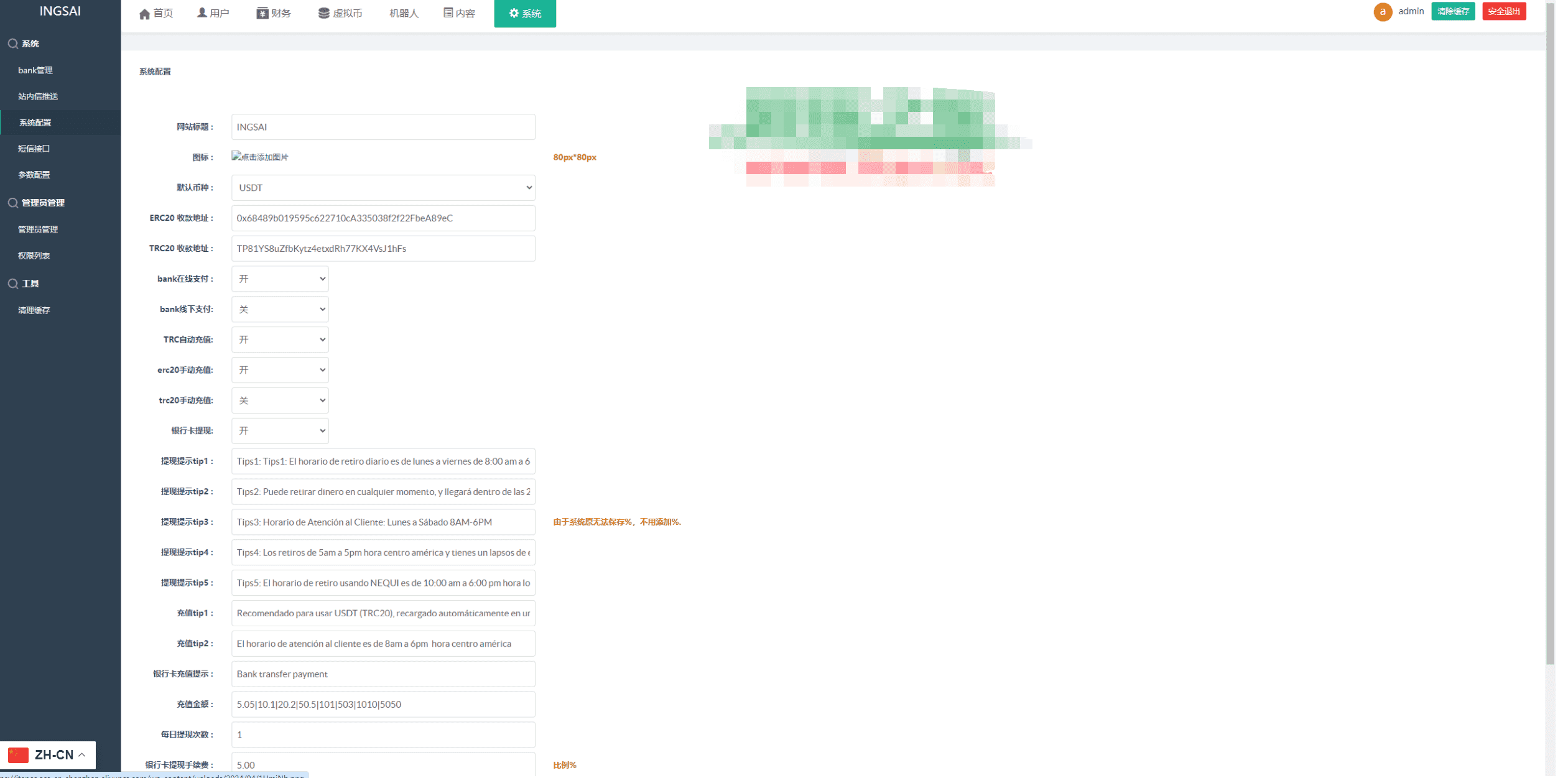Click the gear icon on system tab

514,13
